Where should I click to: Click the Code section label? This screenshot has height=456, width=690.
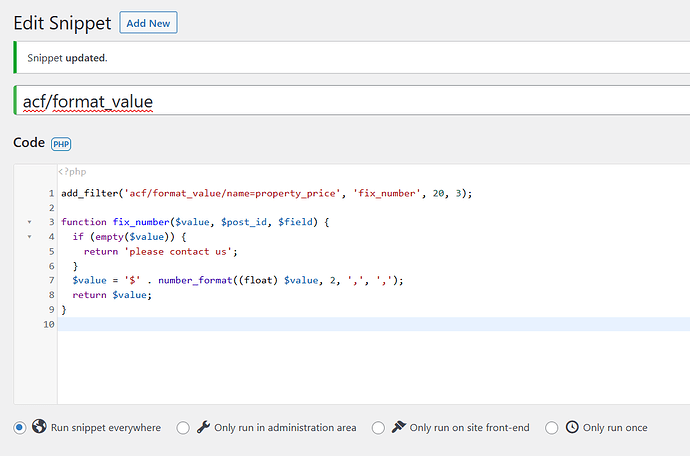(x=29, y=143)
